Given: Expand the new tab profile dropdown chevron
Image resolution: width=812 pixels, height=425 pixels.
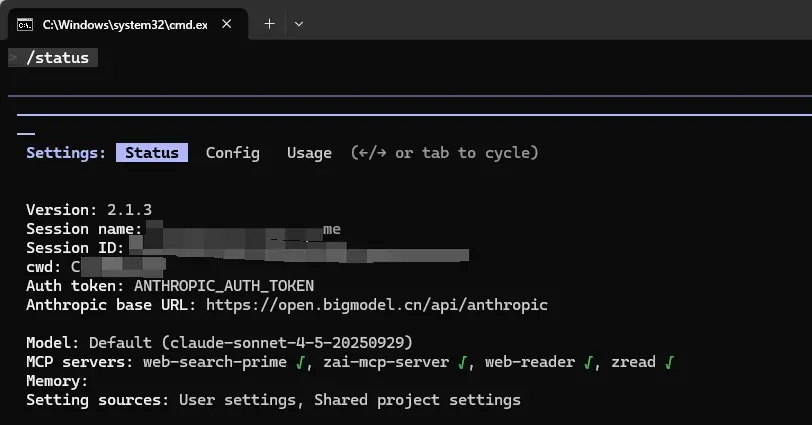Looking at the screenshot, I should tap(299, 24).
